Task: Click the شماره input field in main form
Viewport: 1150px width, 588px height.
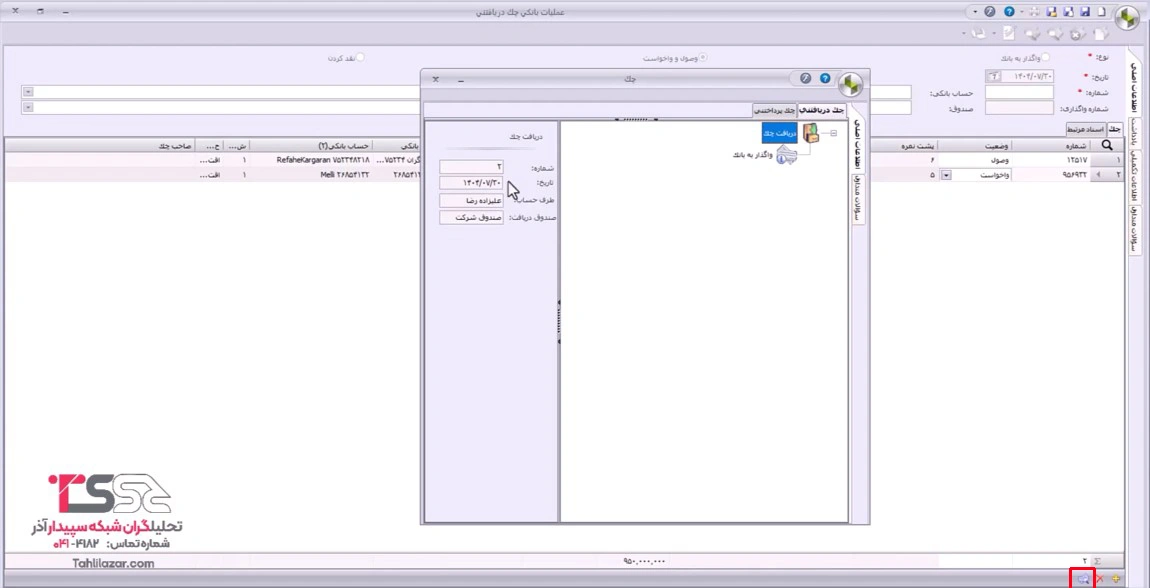Action: click(1019, 92)
